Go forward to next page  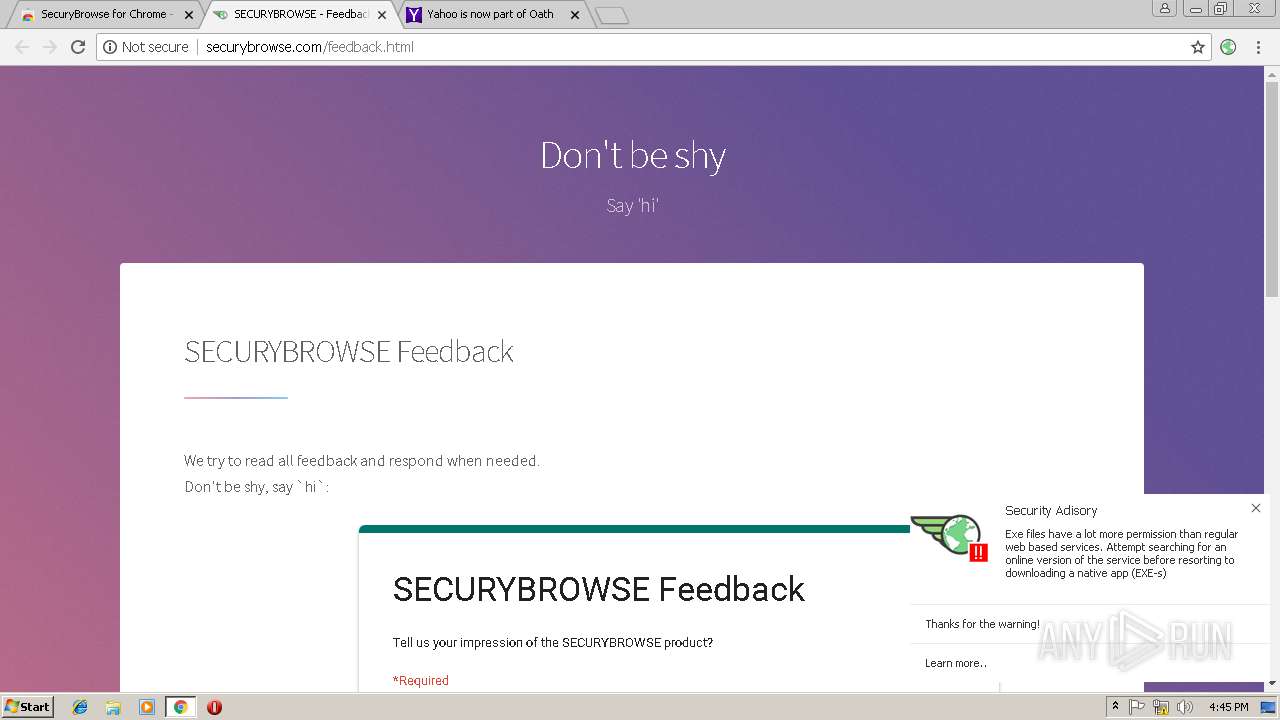pos(50,47)
